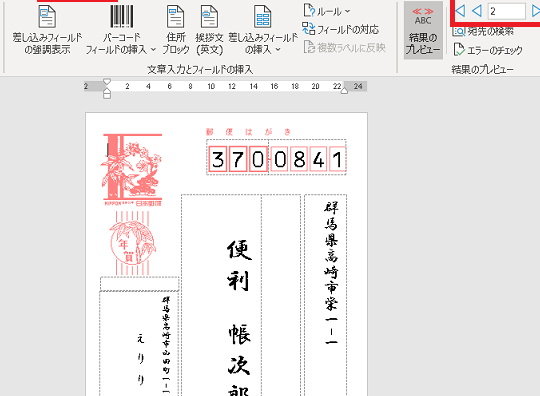Click the 年賀 new year mark
This screenshot has height=396, width=540.
[133, 243]
